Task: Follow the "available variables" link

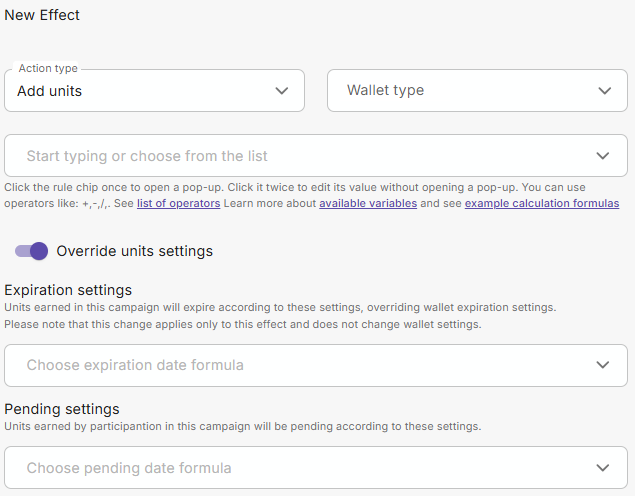Action: [x=367, y=203]
